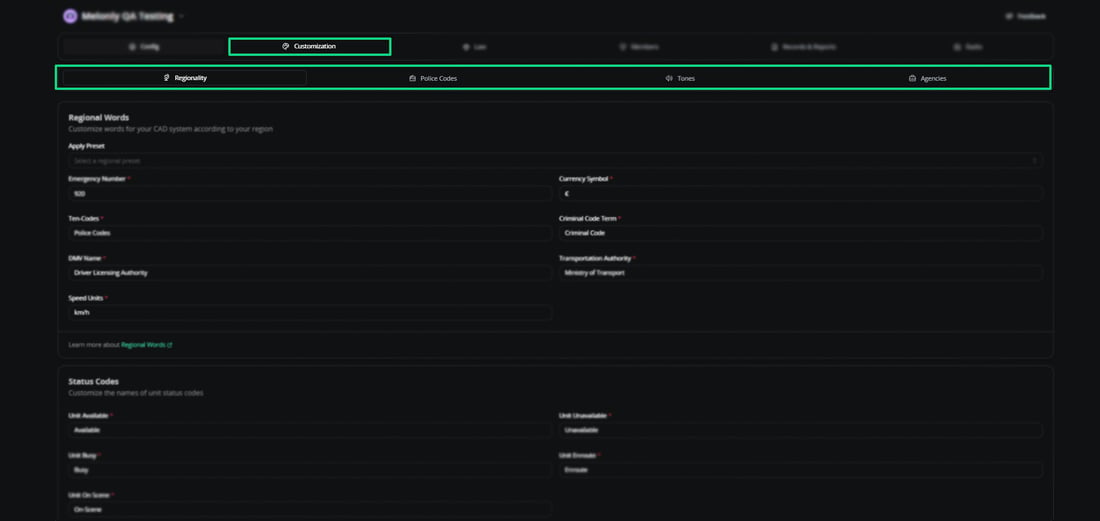Click the icon beside Police Codes
Viewport: 1100px width, 521px height.
(412, 79)
